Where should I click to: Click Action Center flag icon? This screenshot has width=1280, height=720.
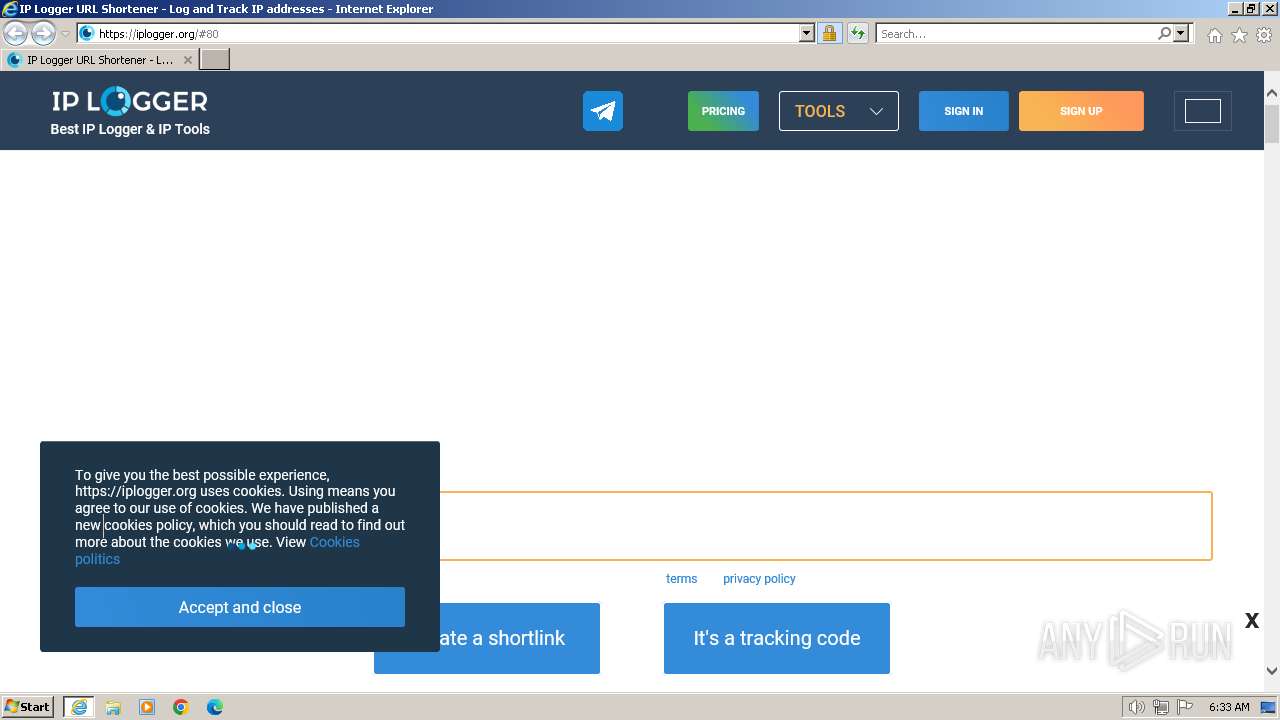click(x=1185, y=707)
